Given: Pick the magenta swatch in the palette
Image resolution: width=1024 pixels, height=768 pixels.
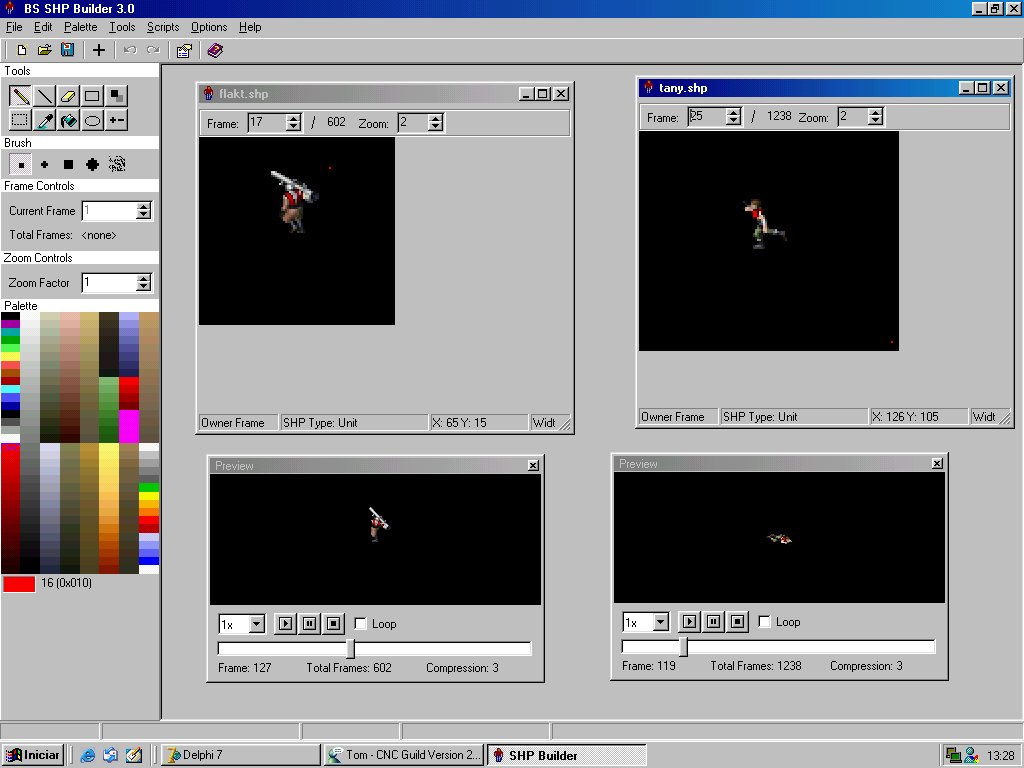Looking at the screenshot, I should click(129, 426).
